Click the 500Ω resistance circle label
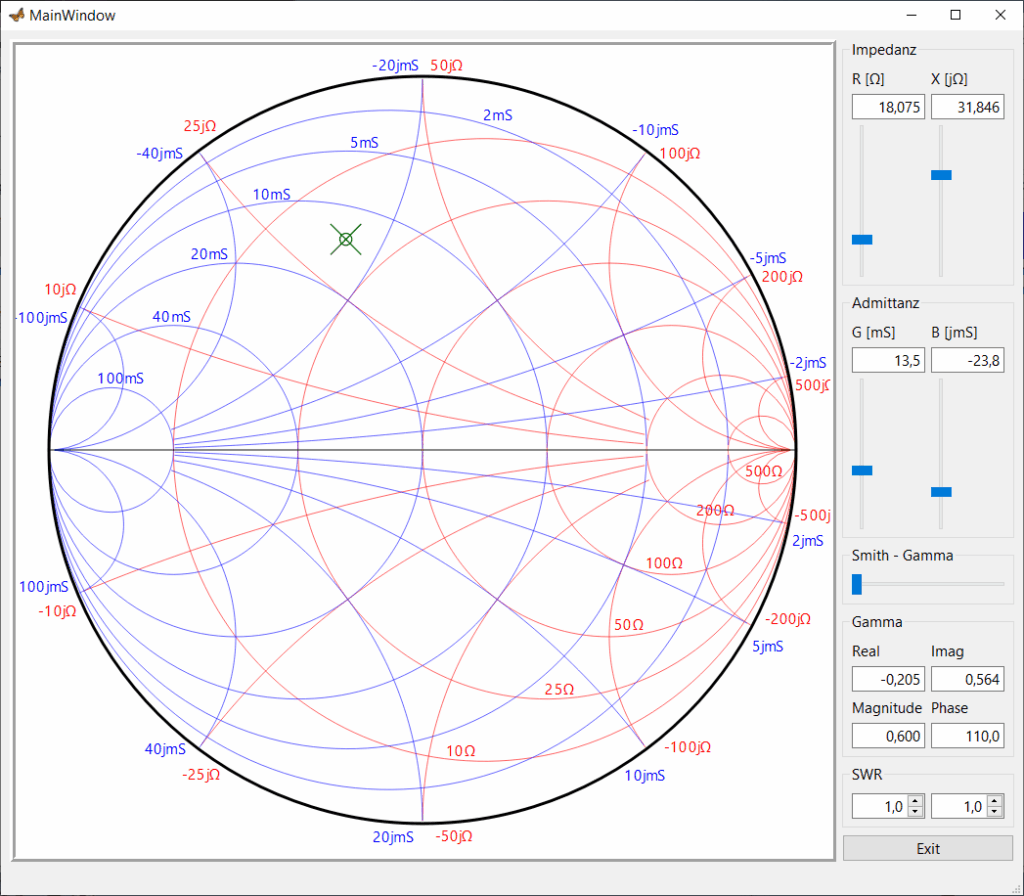Viewport: 1024px width, 896px height. point(763,472)
